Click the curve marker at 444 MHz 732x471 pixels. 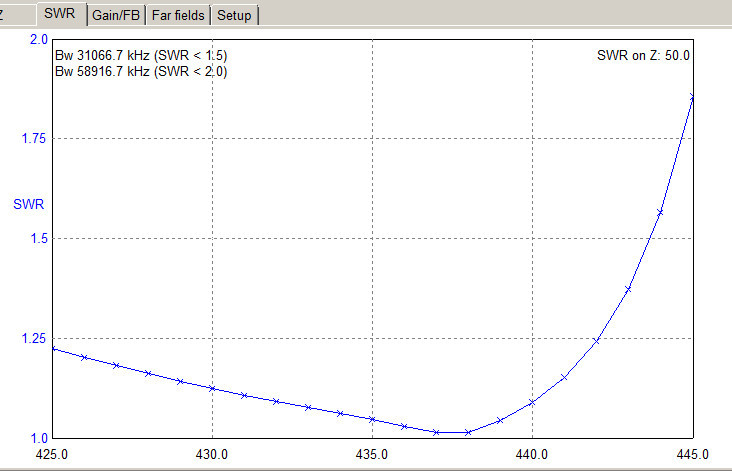[x=660, y=212]
